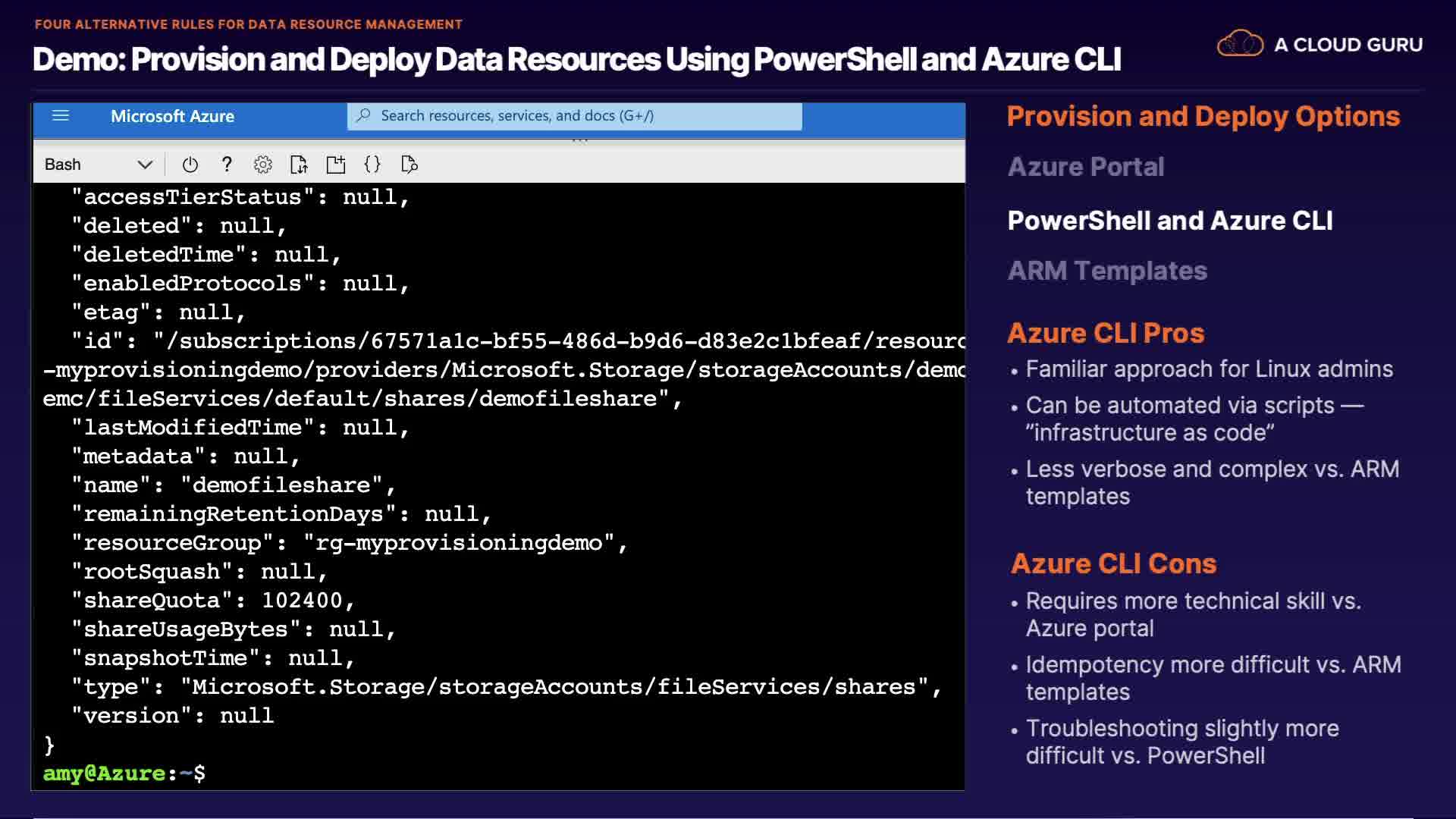Viewport: 1456px width, 819px height.
Task: Restart Cloud Shell with the power icon
Action: click(190, 165)
